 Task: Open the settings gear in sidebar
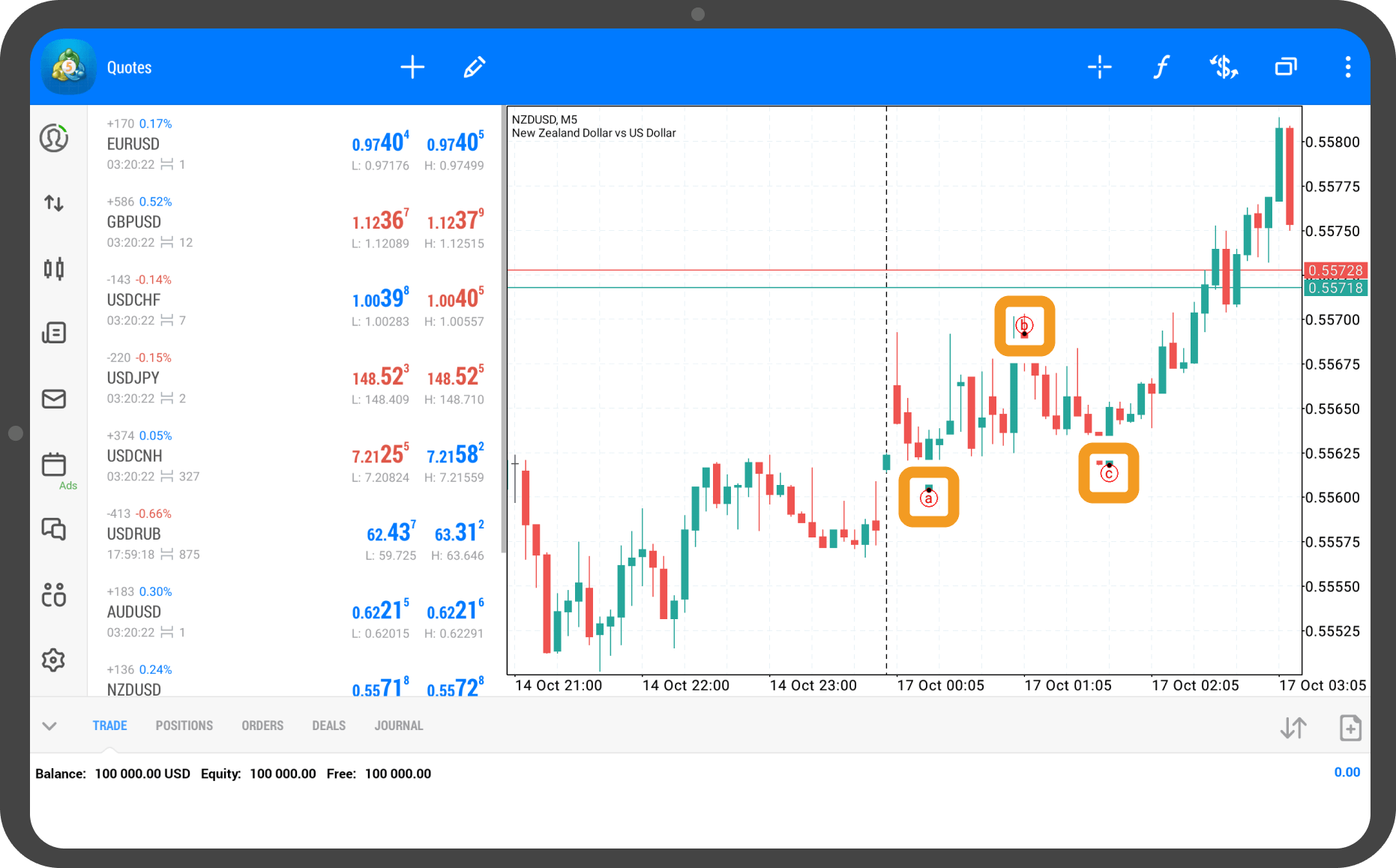pyautogui.click(x=54, y=660)
